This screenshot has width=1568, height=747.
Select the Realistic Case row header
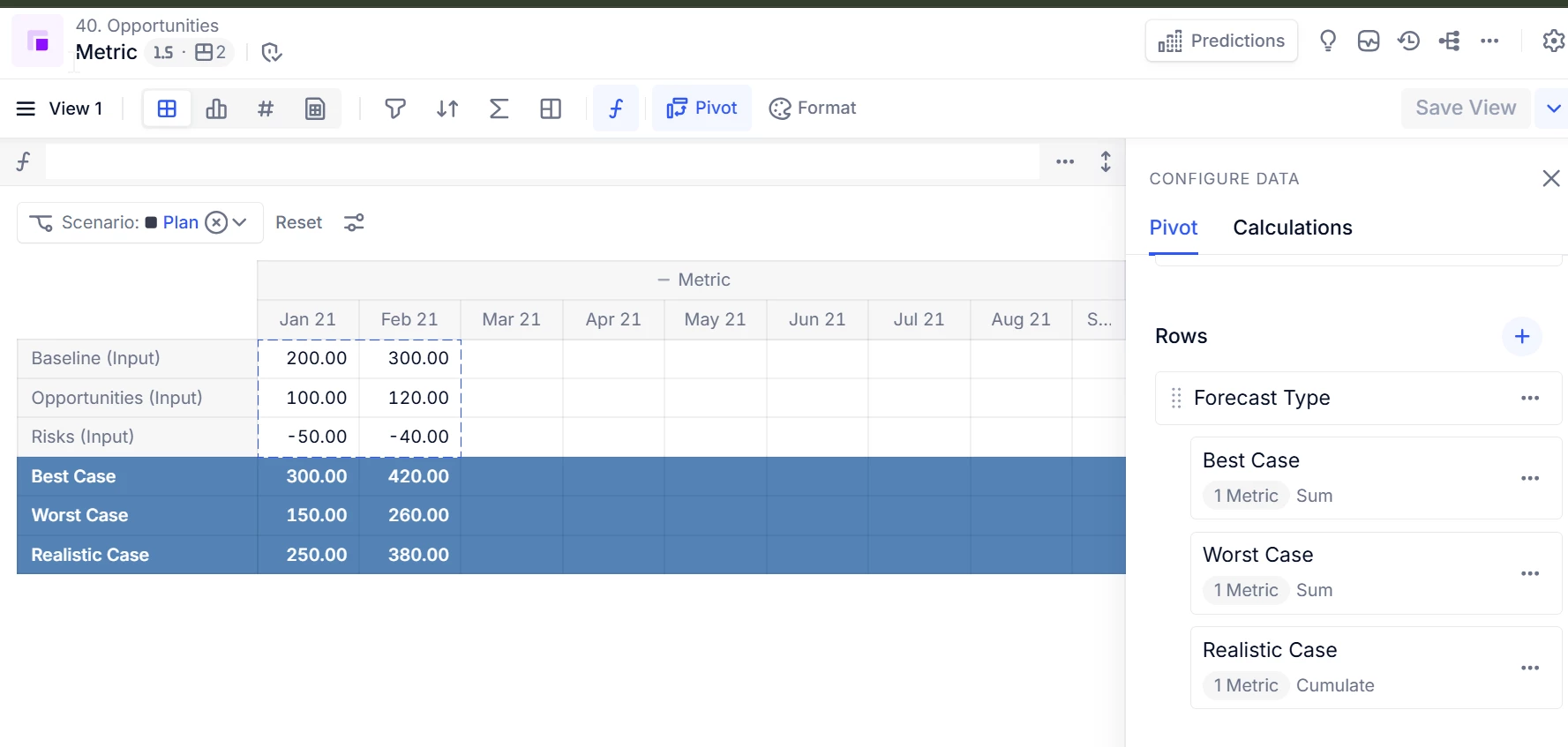point(137,555)
